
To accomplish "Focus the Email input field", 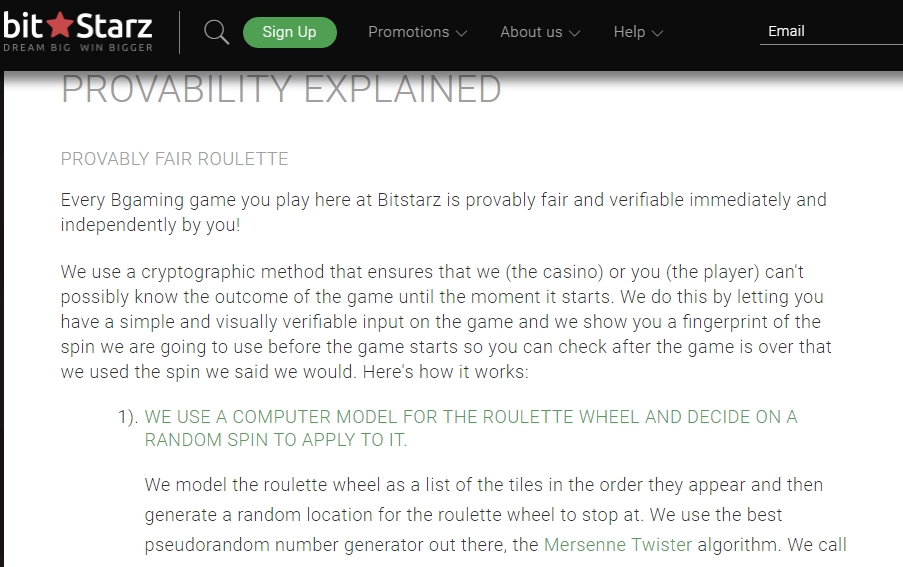I will click(831, 32).
